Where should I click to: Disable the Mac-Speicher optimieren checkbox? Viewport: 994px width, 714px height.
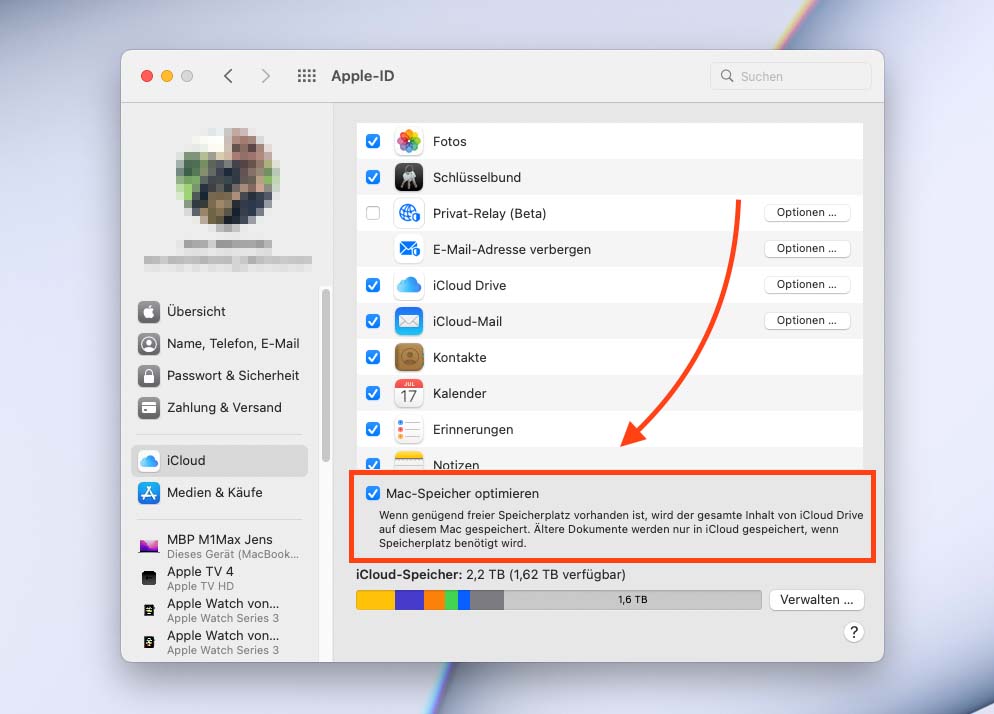[x=373, y=493]
